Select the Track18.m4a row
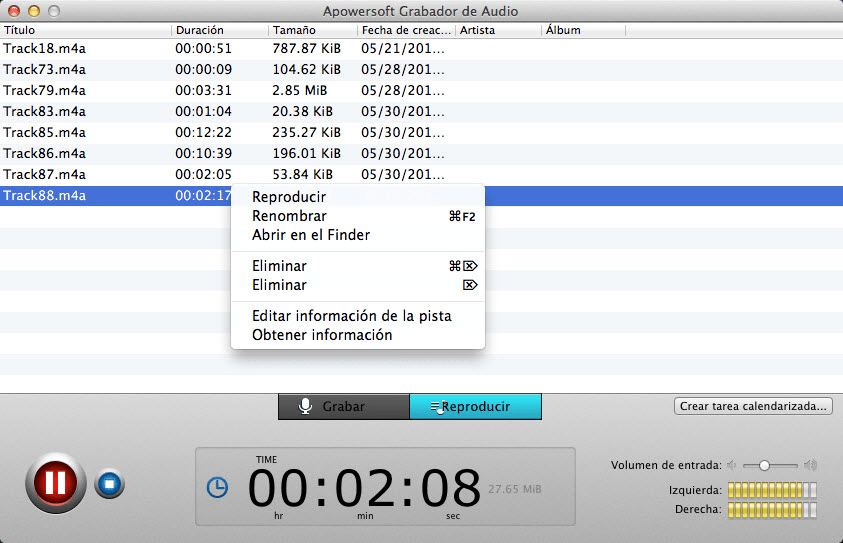This screenshot has height=543, width=843. (x=422, y=48)
